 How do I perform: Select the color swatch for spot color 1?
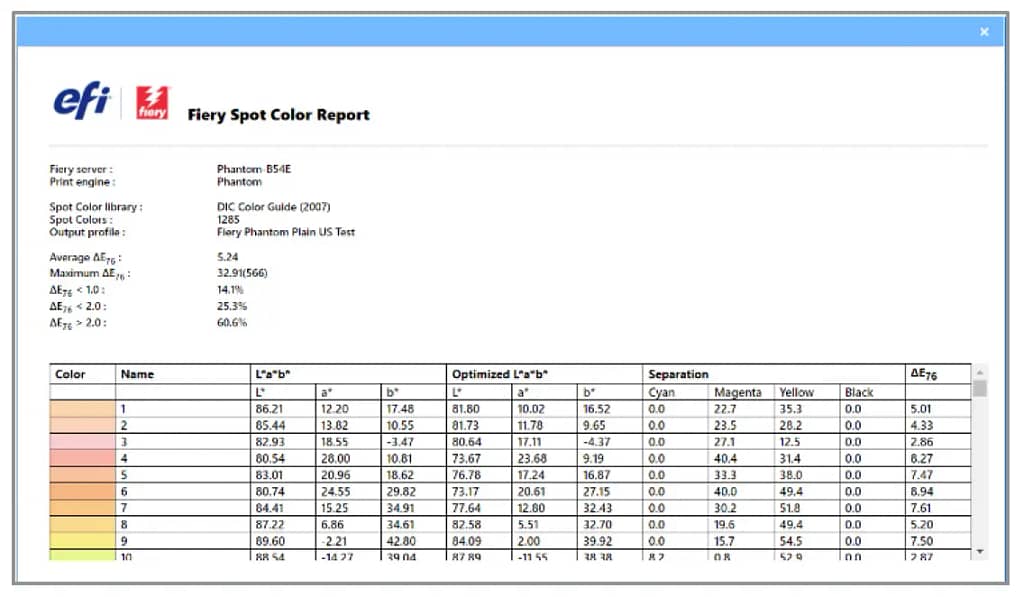(82, 409)
